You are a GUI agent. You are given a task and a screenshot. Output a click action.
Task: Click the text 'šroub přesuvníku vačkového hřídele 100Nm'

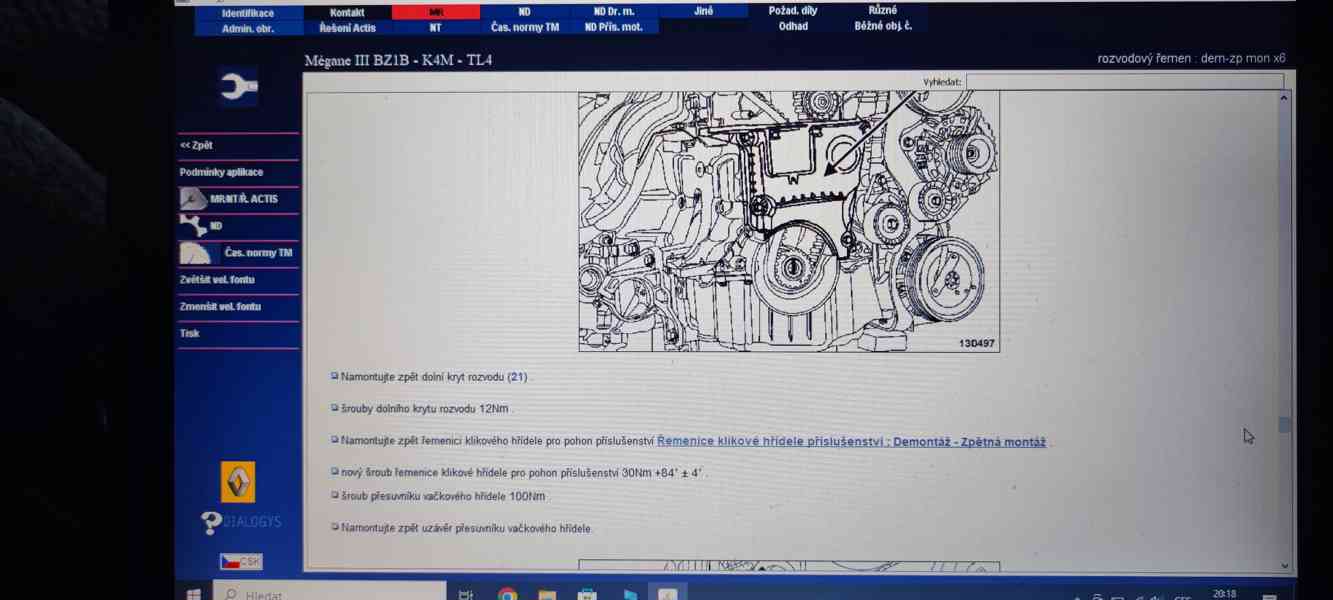443,496
